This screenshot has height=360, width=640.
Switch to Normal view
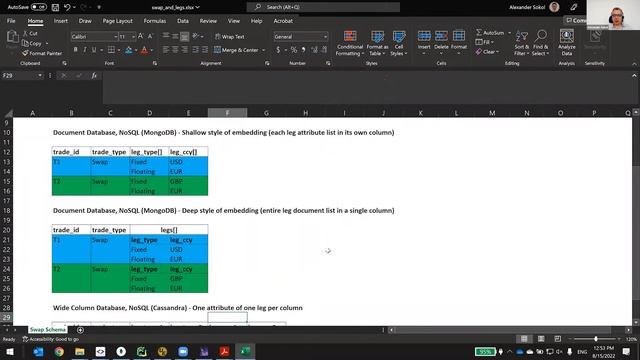524,339
